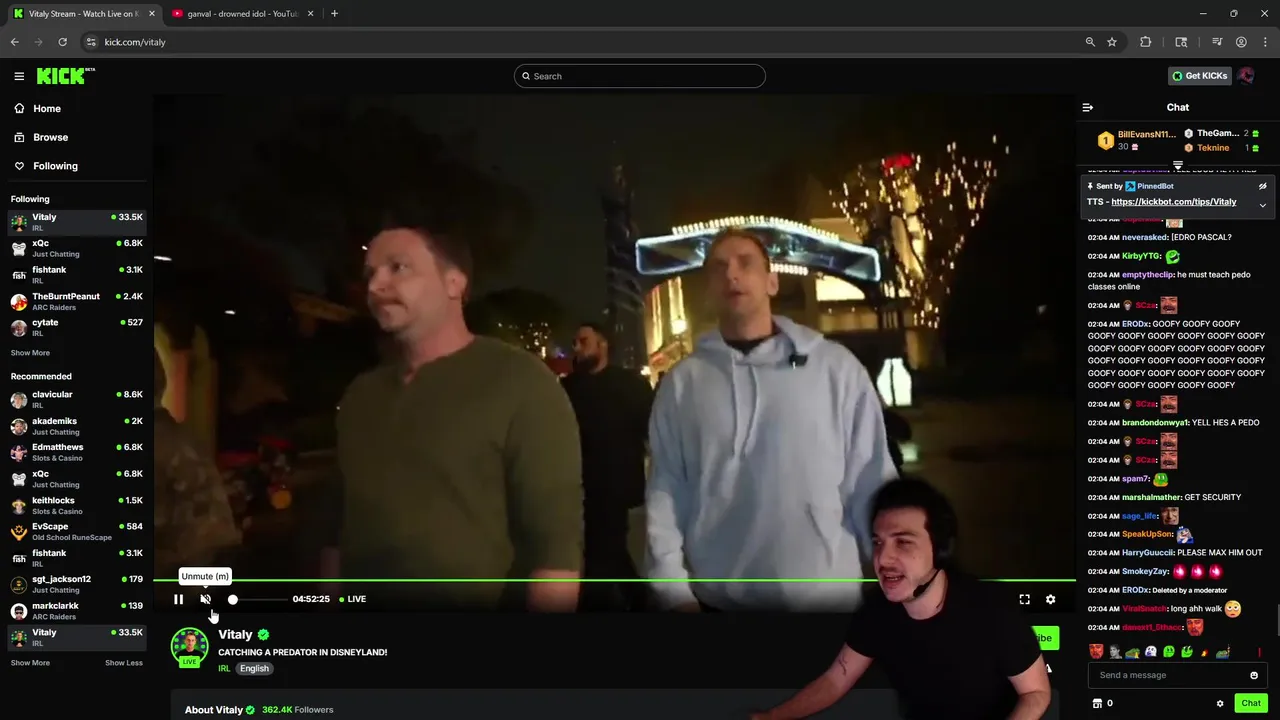Screen dimensions: 1280x720
Task: Click the IRL category link
Action: pos(224,668)
